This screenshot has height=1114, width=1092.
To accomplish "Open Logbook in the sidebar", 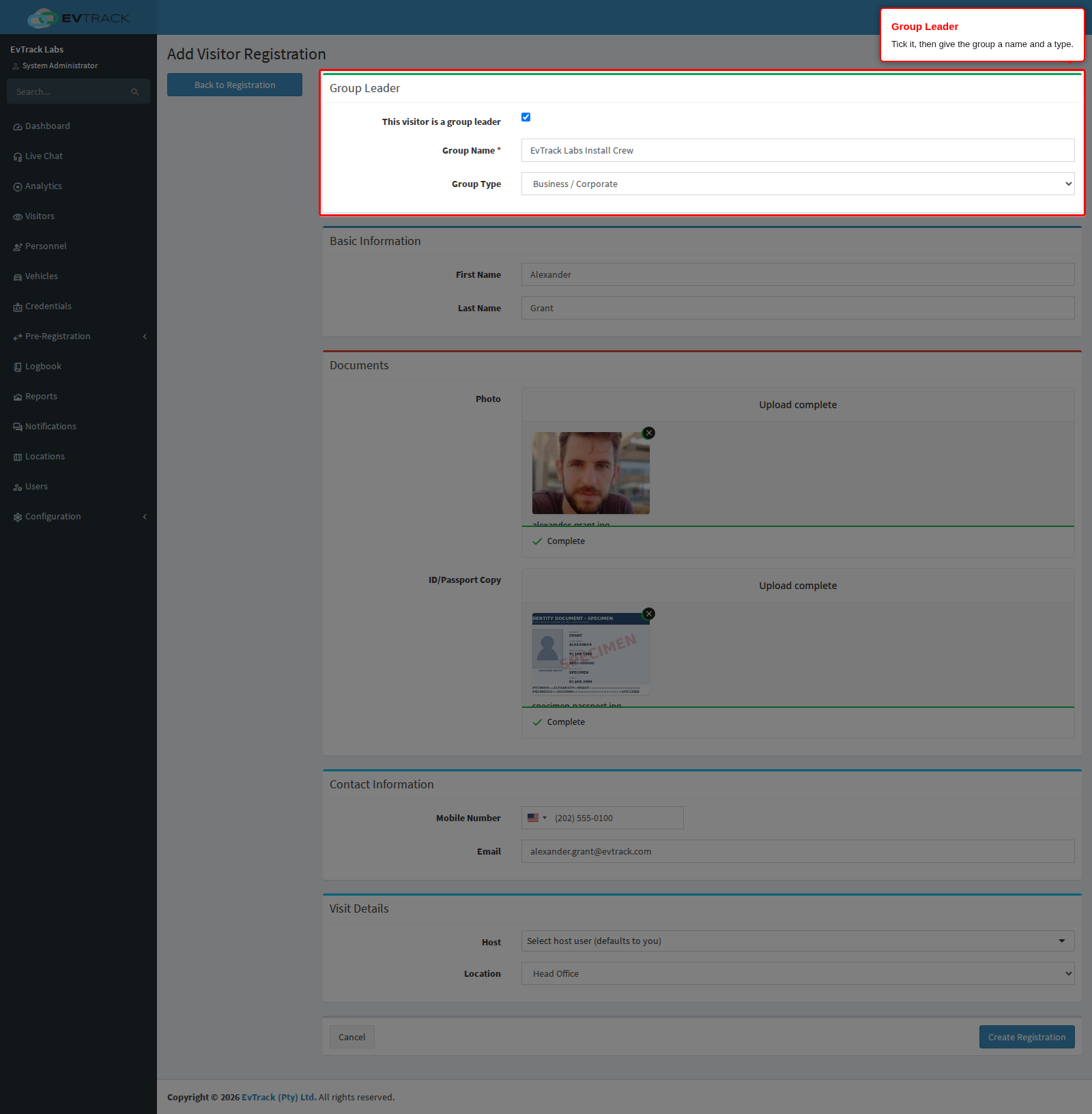I will (78, 367).
